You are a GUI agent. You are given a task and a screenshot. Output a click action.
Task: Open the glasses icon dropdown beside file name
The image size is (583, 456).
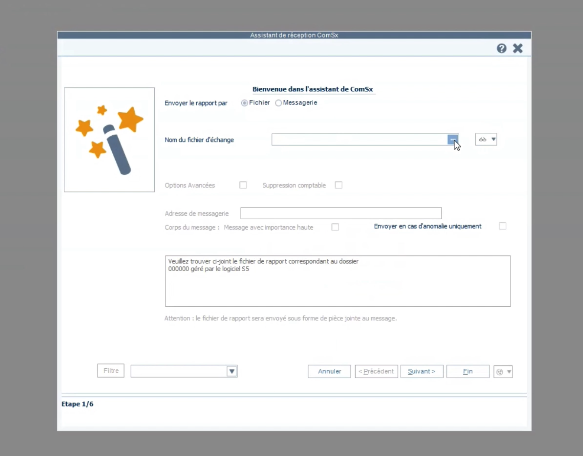486,139
